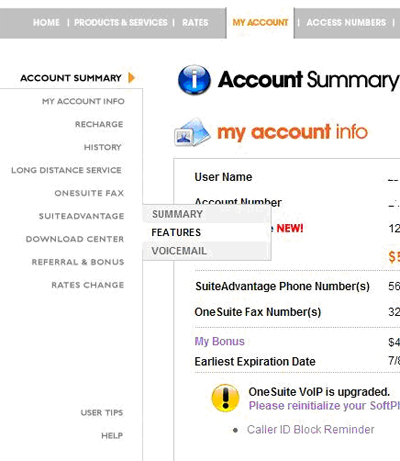Image resolution: width=400 pixels, height=461 pixels.
Task: Go to Access Numbers tab
Action: pyautogui.click(x=346, y=22)
